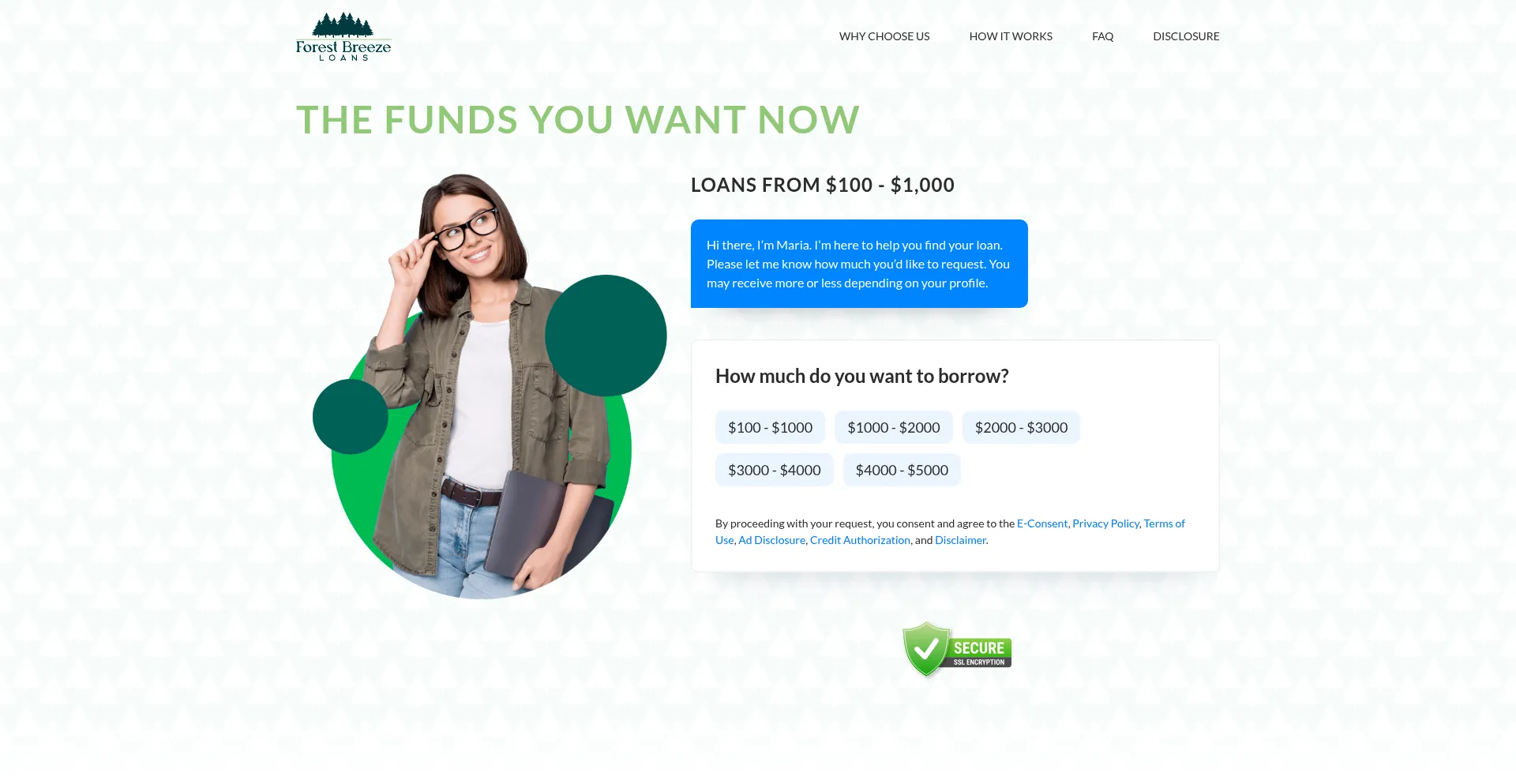Open the Ad Disclosure link
The width and height of the screenshot is (1516, 784).
[771, 540]
